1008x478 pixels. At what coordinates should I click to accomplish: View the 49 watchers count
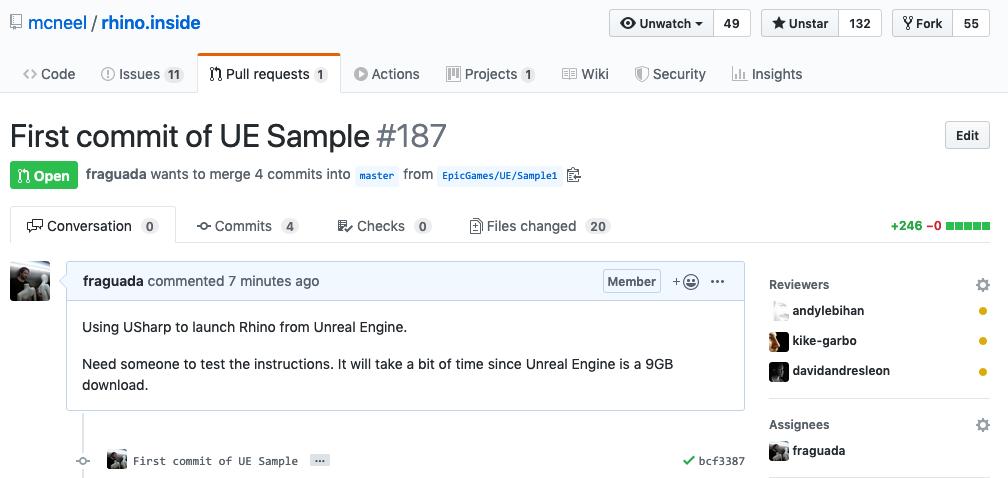click(732, 24)
